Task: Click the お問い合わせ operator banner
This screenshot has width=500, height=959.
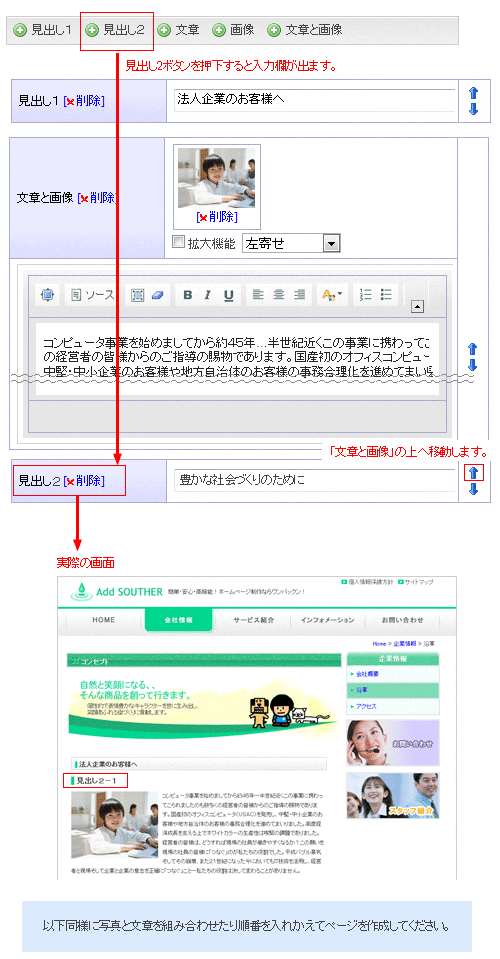Action: tap(392, 743)
